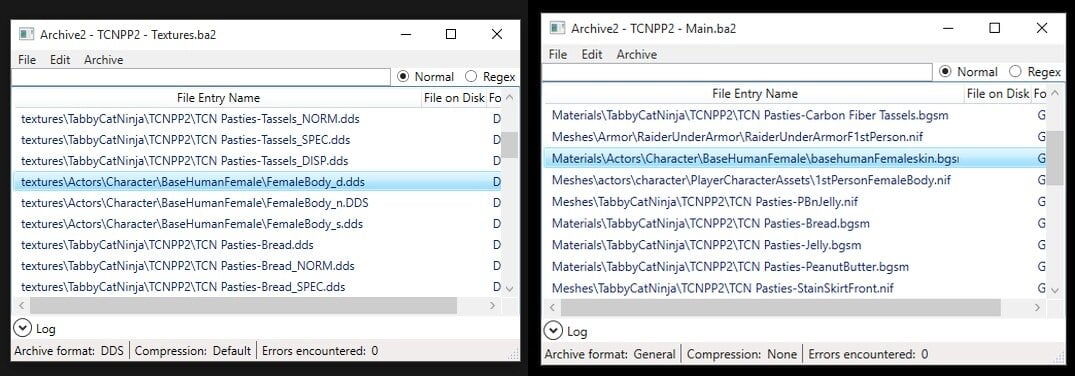Click scroll down arrow in Textures.ba2 list
Image resolution: width=1075 pixels, height=376 pixels.
pyautogui.click(x=509, y=289)
